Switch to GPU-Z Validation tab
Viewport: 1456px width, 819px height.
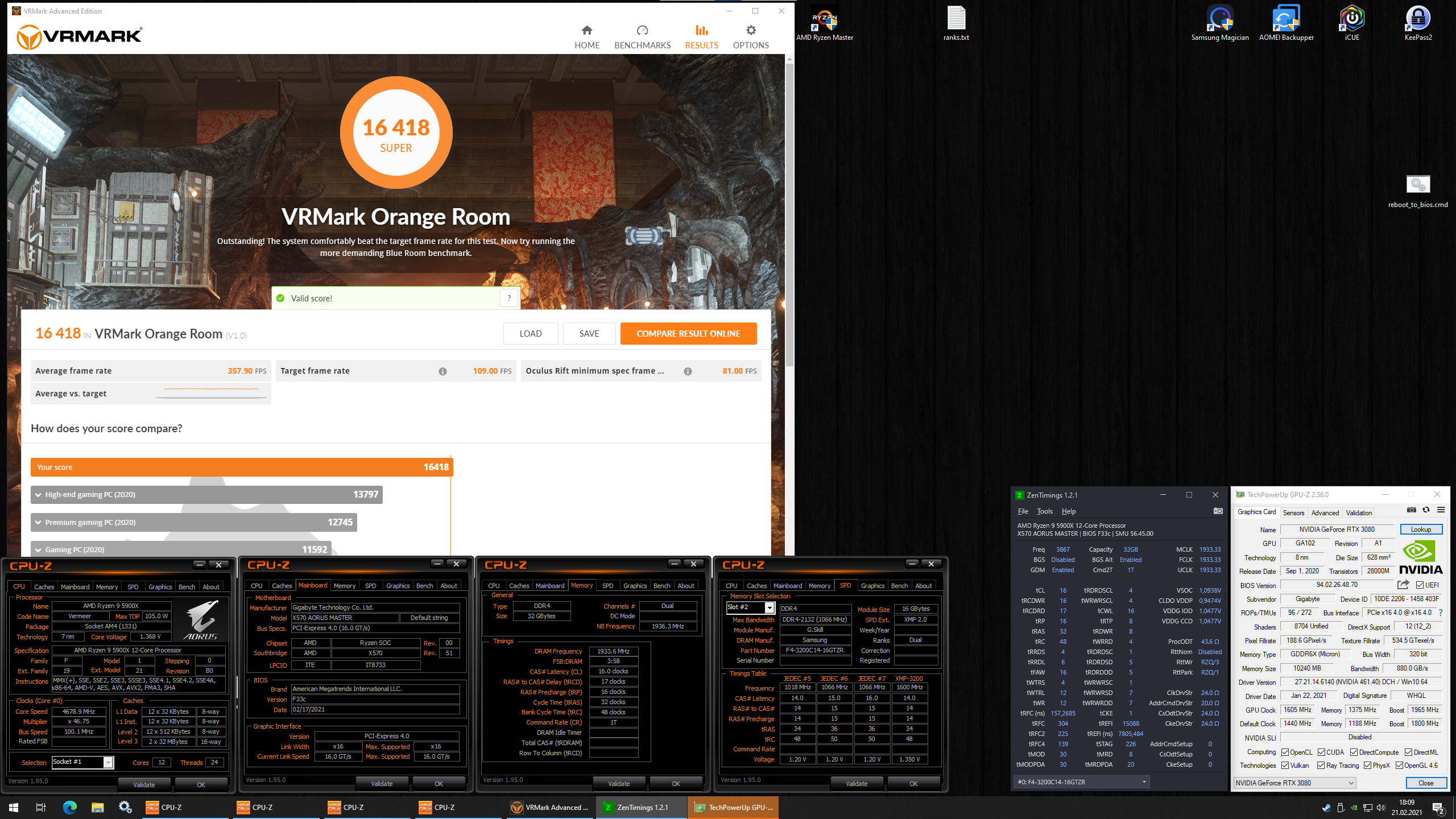pyautogui.click(x=1359, y=512)
